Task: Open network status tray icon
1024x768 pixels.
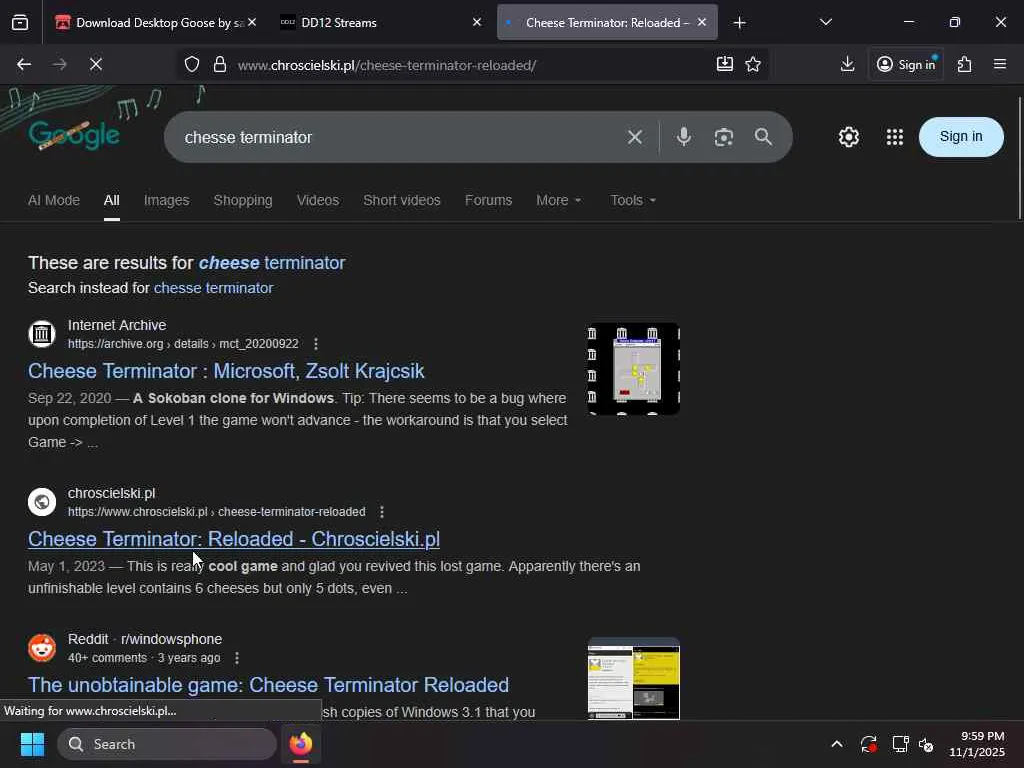Action: coord(900,744)
